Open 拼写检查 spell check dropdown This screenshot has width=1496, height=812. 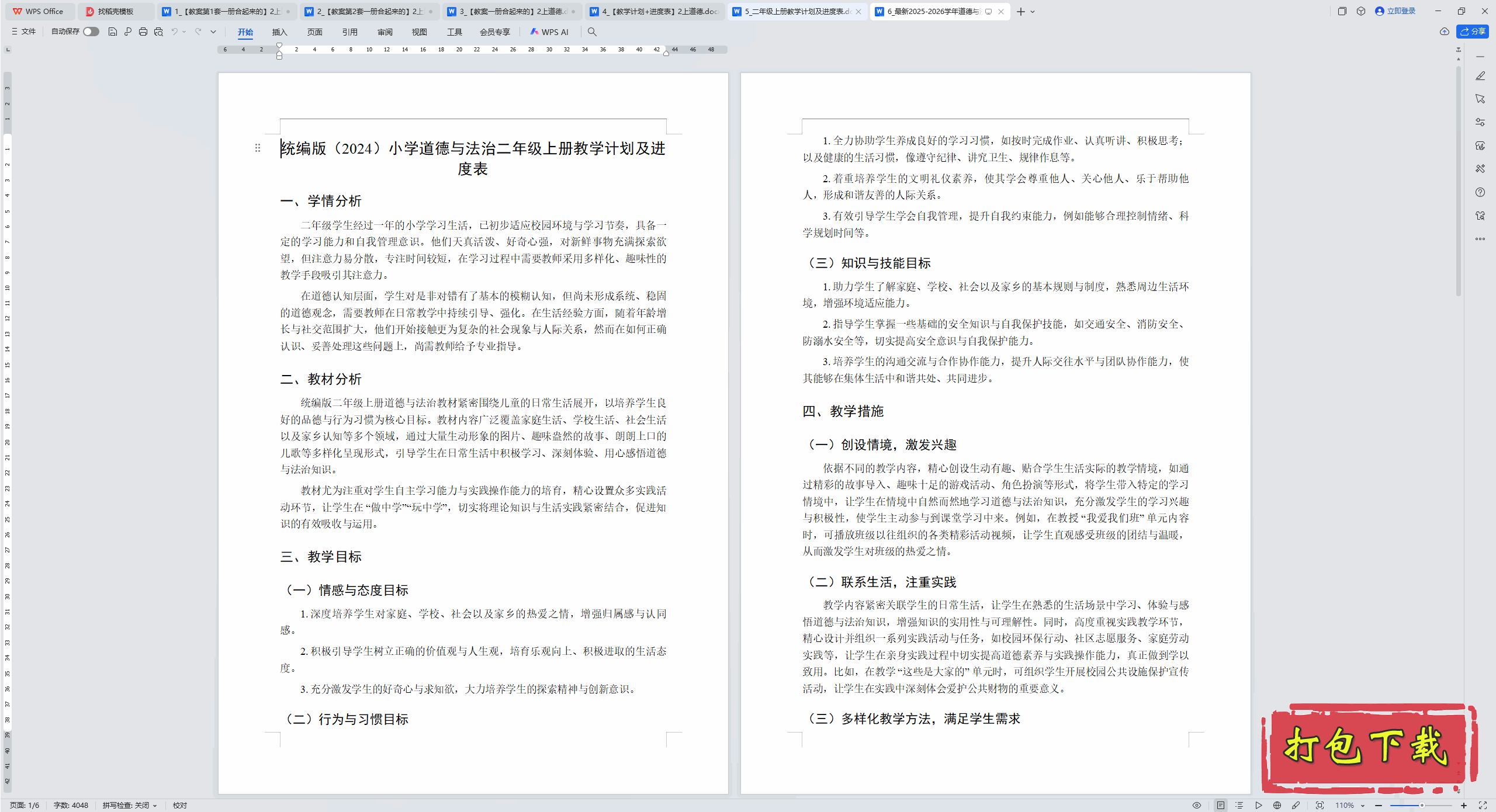point(130,805)
